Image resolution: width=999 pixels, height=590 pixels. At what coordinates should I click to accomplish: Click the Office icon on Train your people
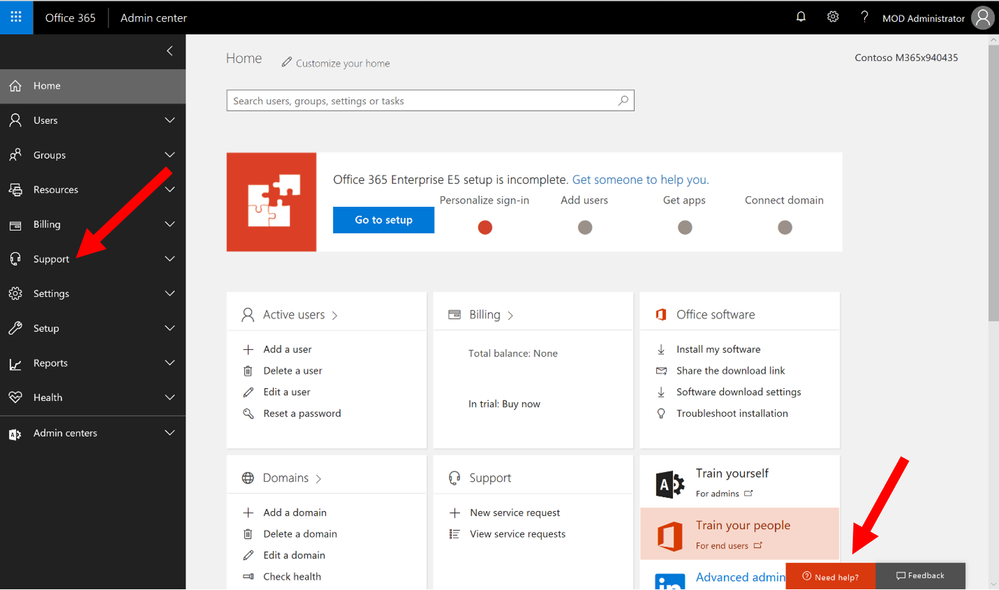pyautogui.click(x=670, y=535)
